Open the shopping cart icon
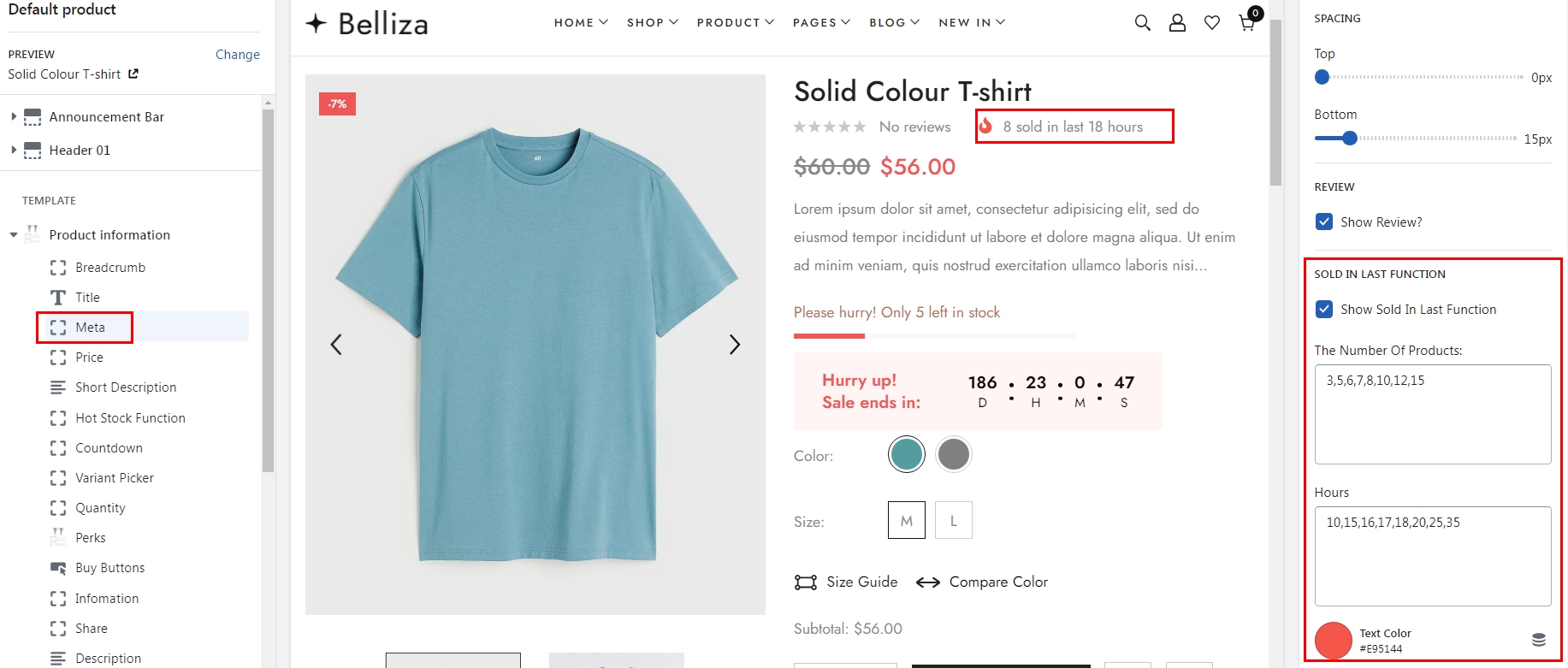Screen dimensions: 1568x668 click(1247, 23)
